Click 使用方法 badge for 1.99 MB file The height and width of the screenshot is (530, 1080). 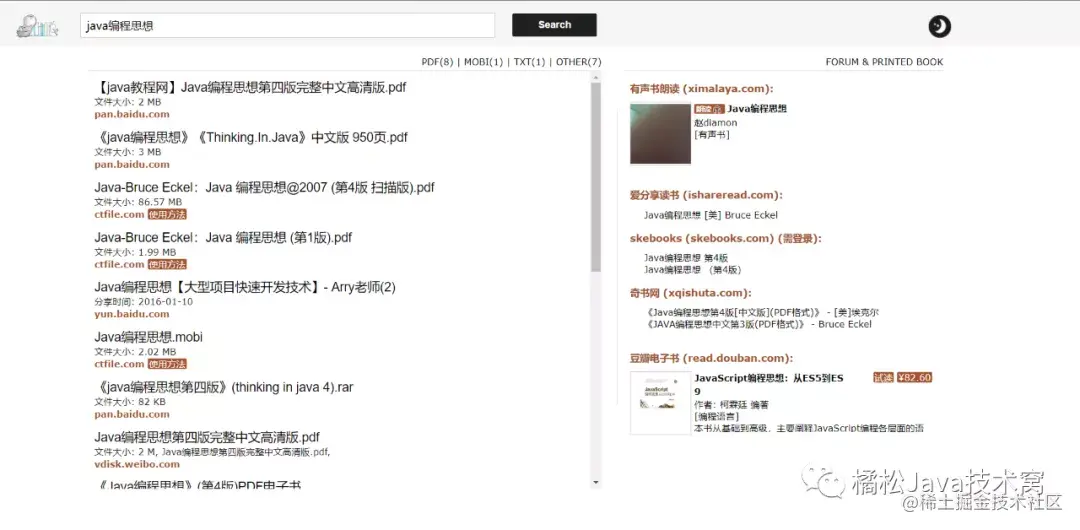tap(167, 265)
